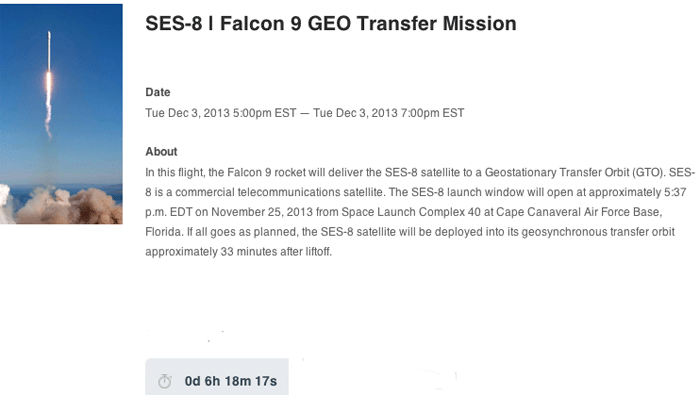Click the smoke clouds at the photo base
This screenshot has height=395, width=700.
61,205
